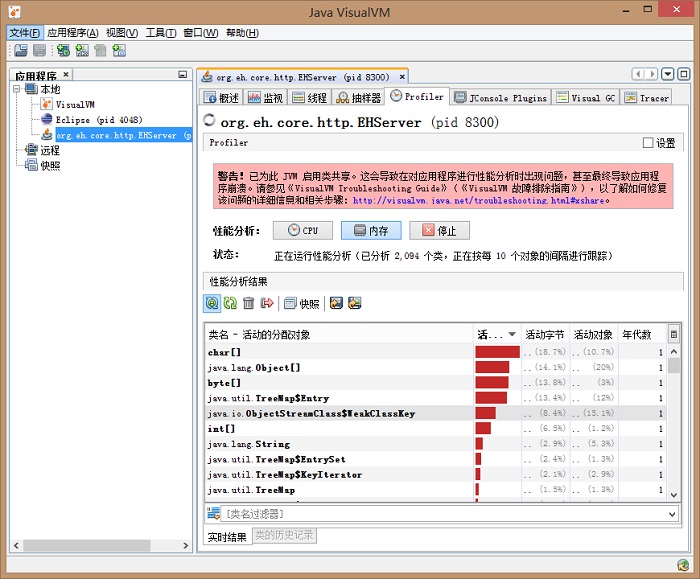700x579 pixels.
Task: Click the Memory profiling button
Action: 371,230
